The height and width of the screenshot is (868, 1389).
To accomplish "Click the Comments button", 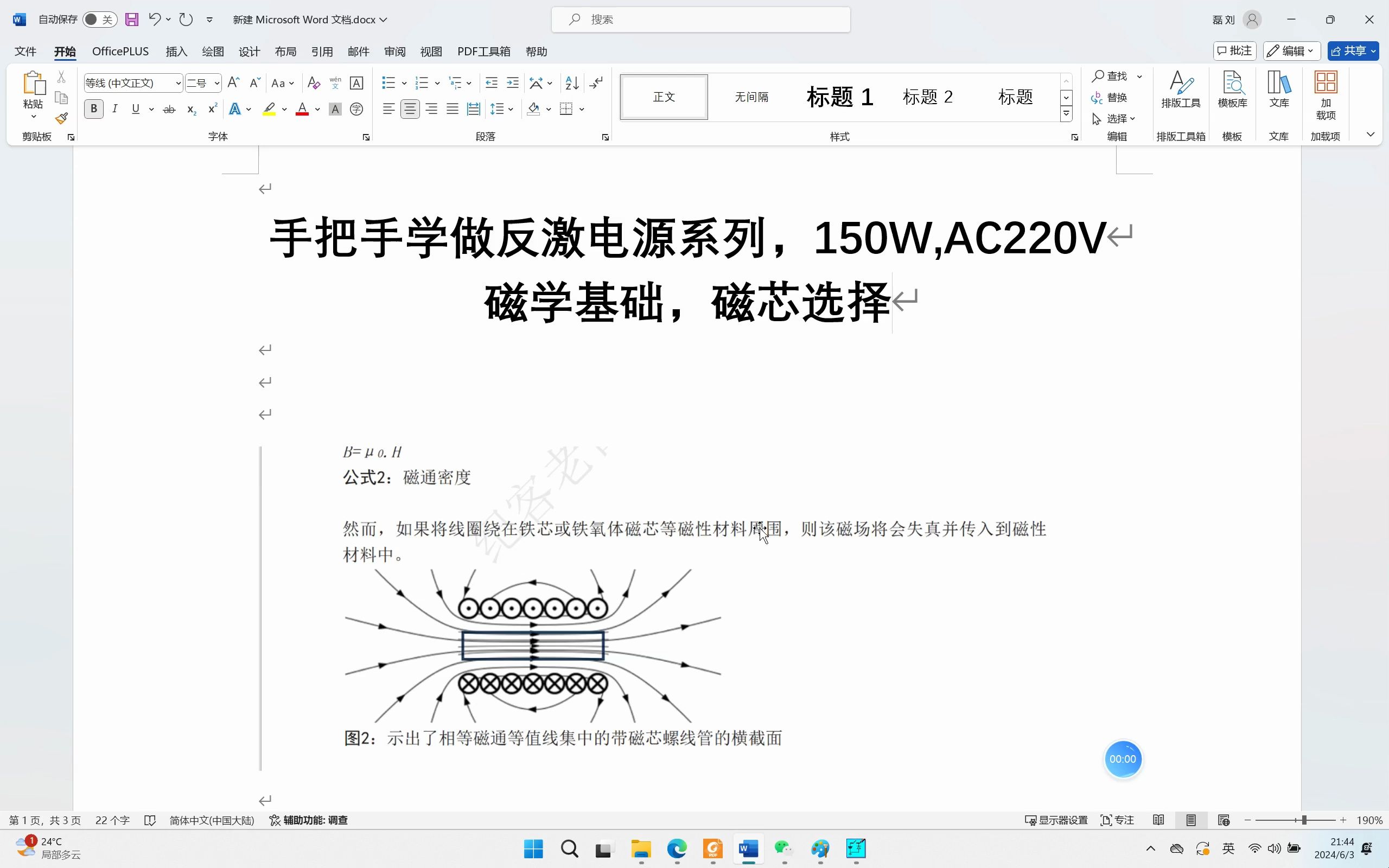I will coord(1234,51).
